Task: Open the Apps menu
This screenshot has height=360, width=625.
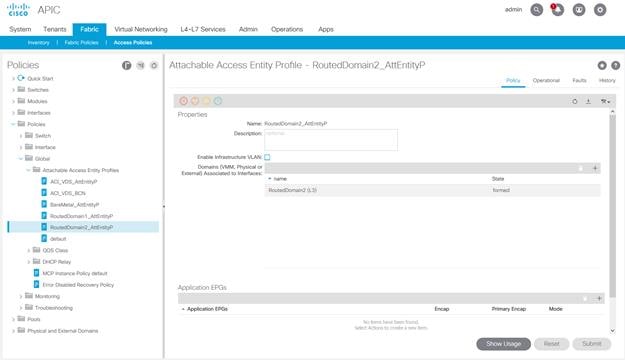Action: coord(326,29)
